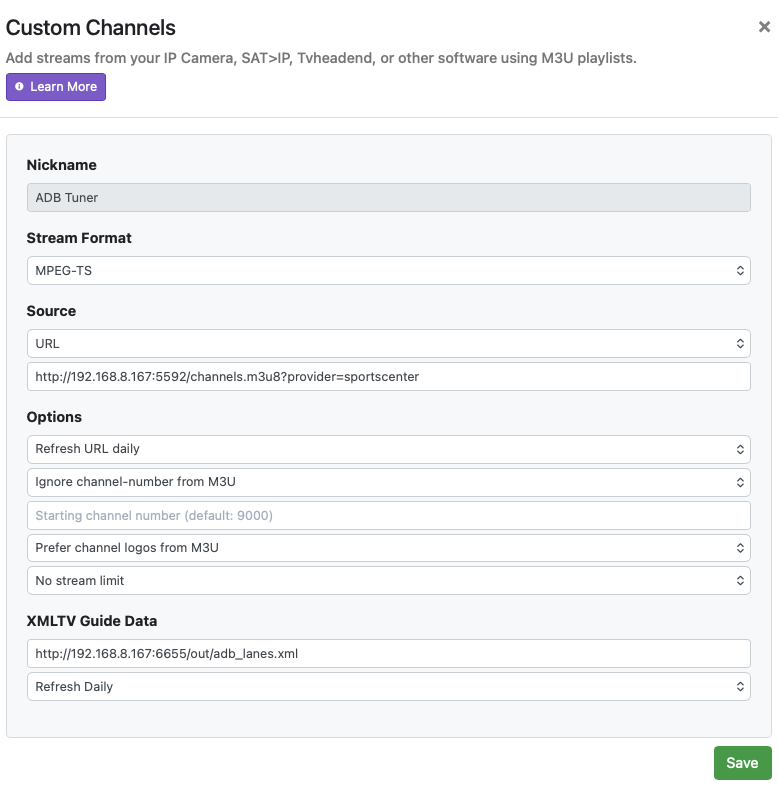778x785 pixels.
Task: Click the Stream Format dropdown arrows
Action: pos(740,271)
